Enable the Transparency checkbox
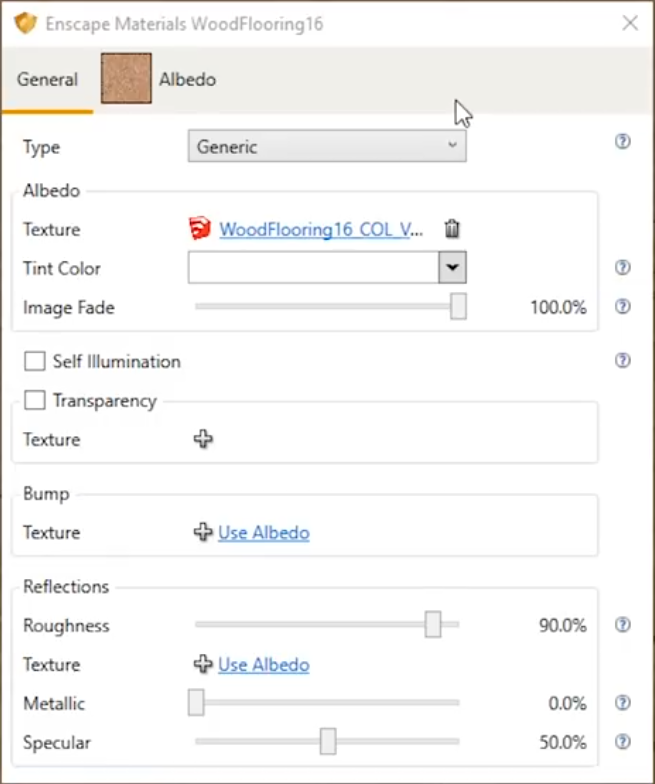 [x=34, y=400]
